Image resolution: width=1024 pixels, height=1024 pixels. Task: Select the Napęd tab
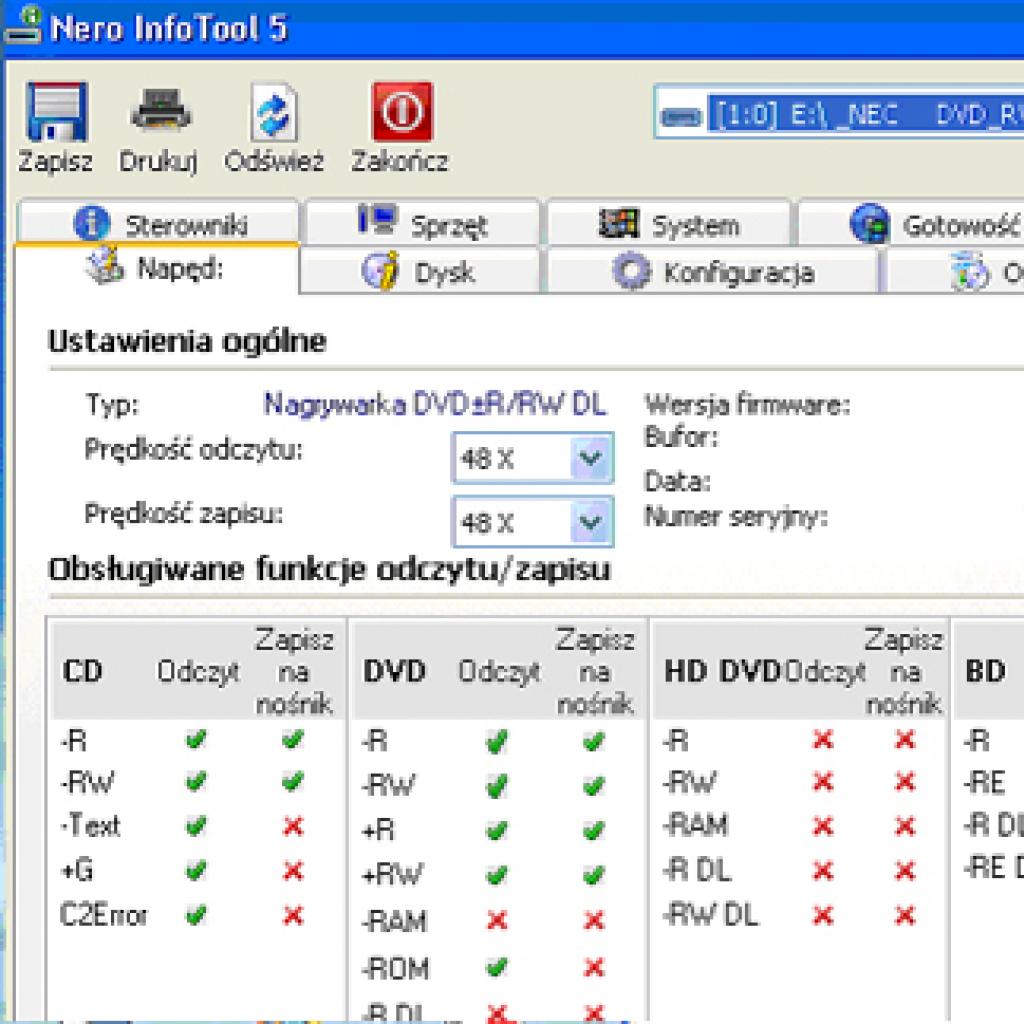pos(157,268)
